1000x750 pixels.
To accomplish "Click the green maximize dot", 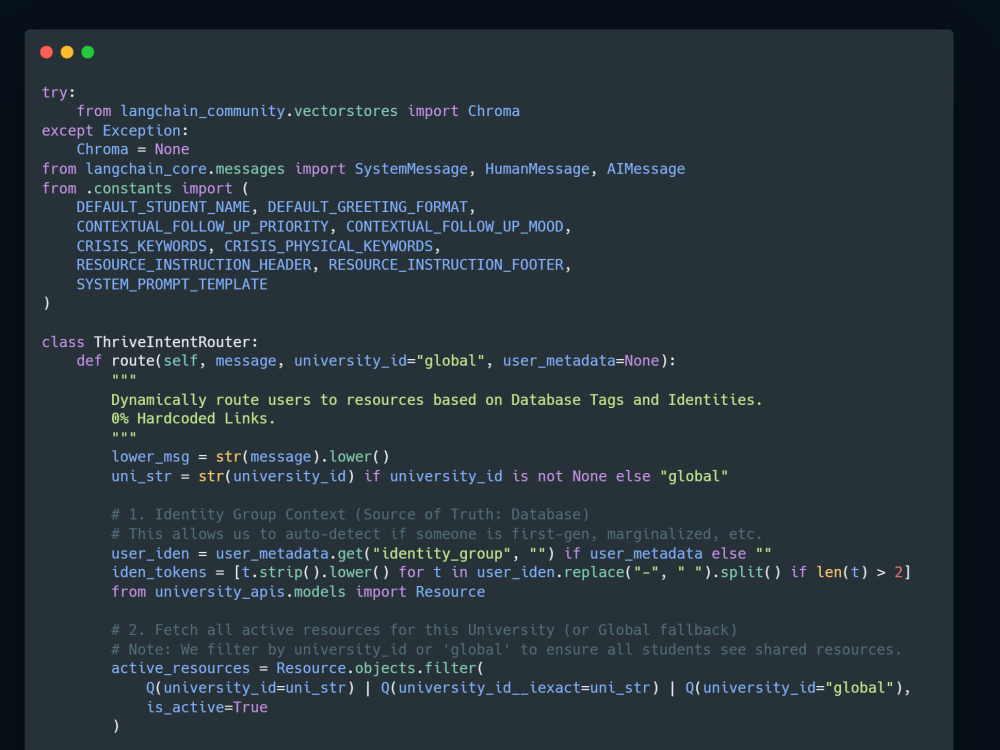I will click(x=88, y=52).
